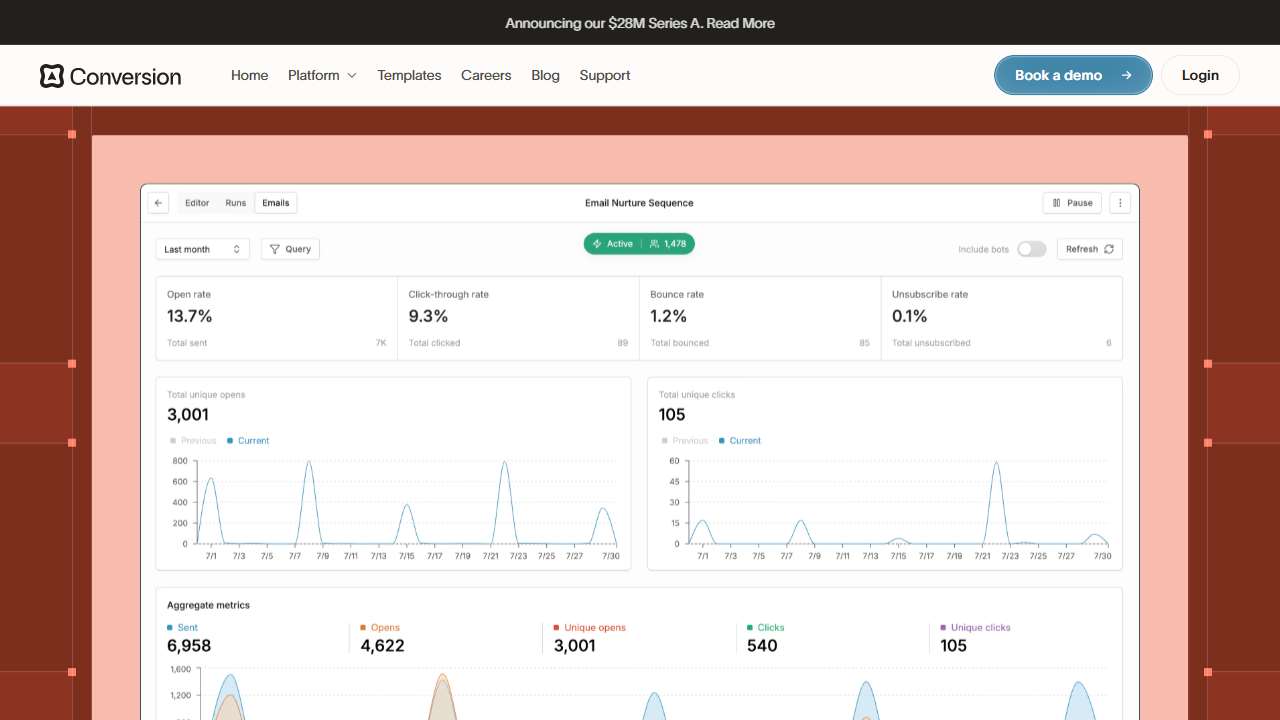Click the Active status badge
The image size is (1280, 720).
click(614, 244)
